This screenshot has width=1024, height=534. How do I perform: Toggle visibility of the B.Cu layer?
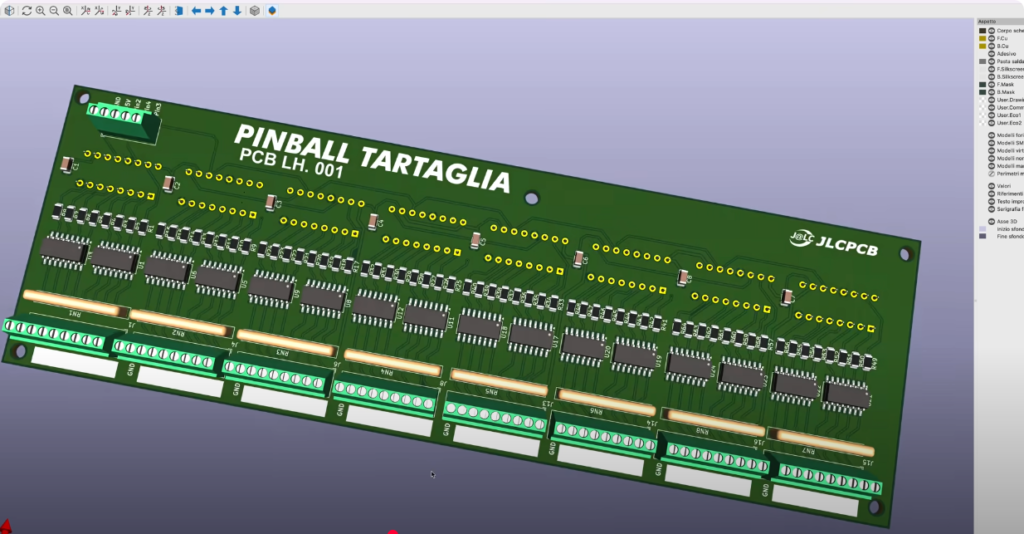[x=991, y=46]
